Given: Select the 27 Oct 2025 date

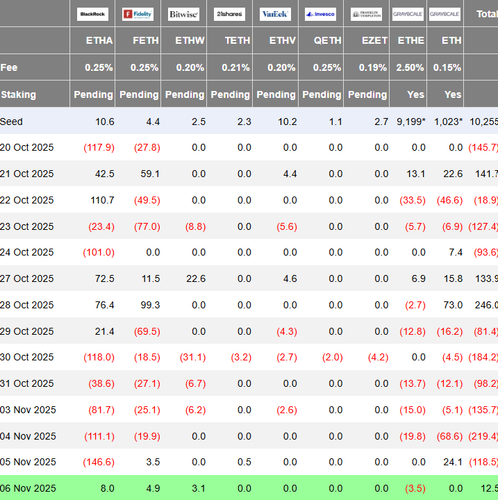Looking at the screenshot, I should [27, 279].
